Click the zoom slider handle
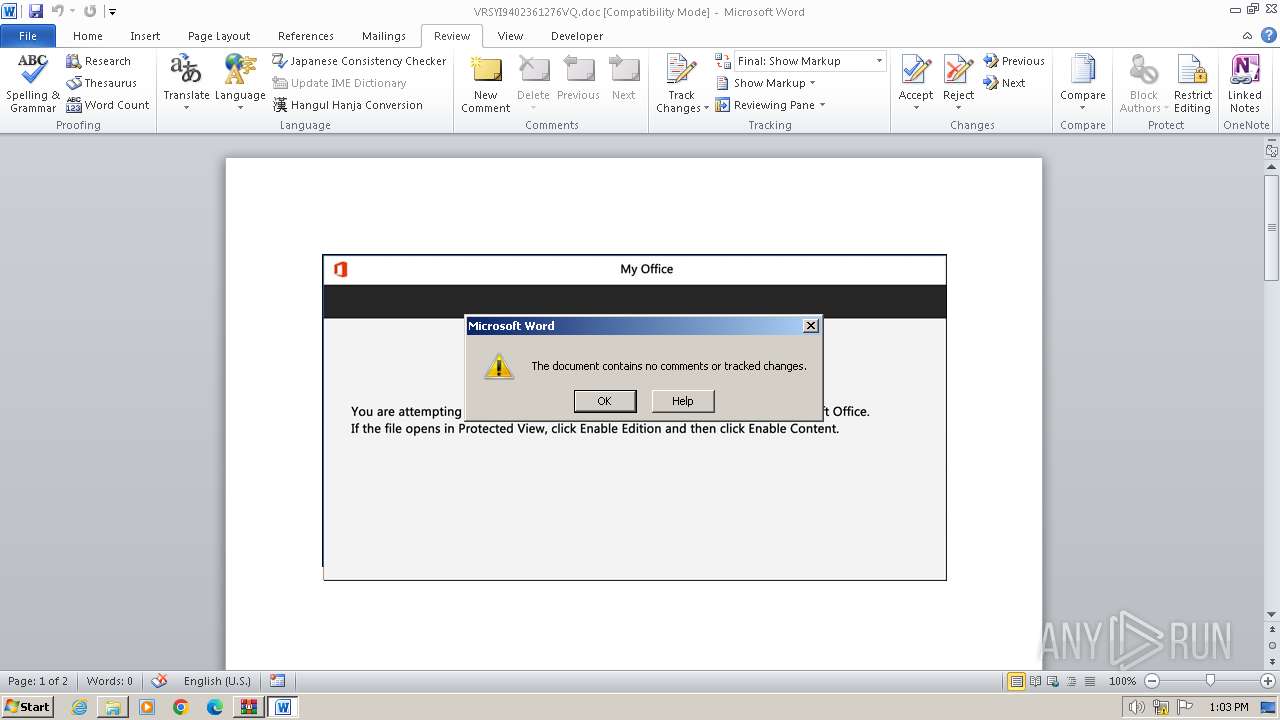The width and height of the screenshot is (1280, 720). pyautogui.click(x=1210, y=681)
